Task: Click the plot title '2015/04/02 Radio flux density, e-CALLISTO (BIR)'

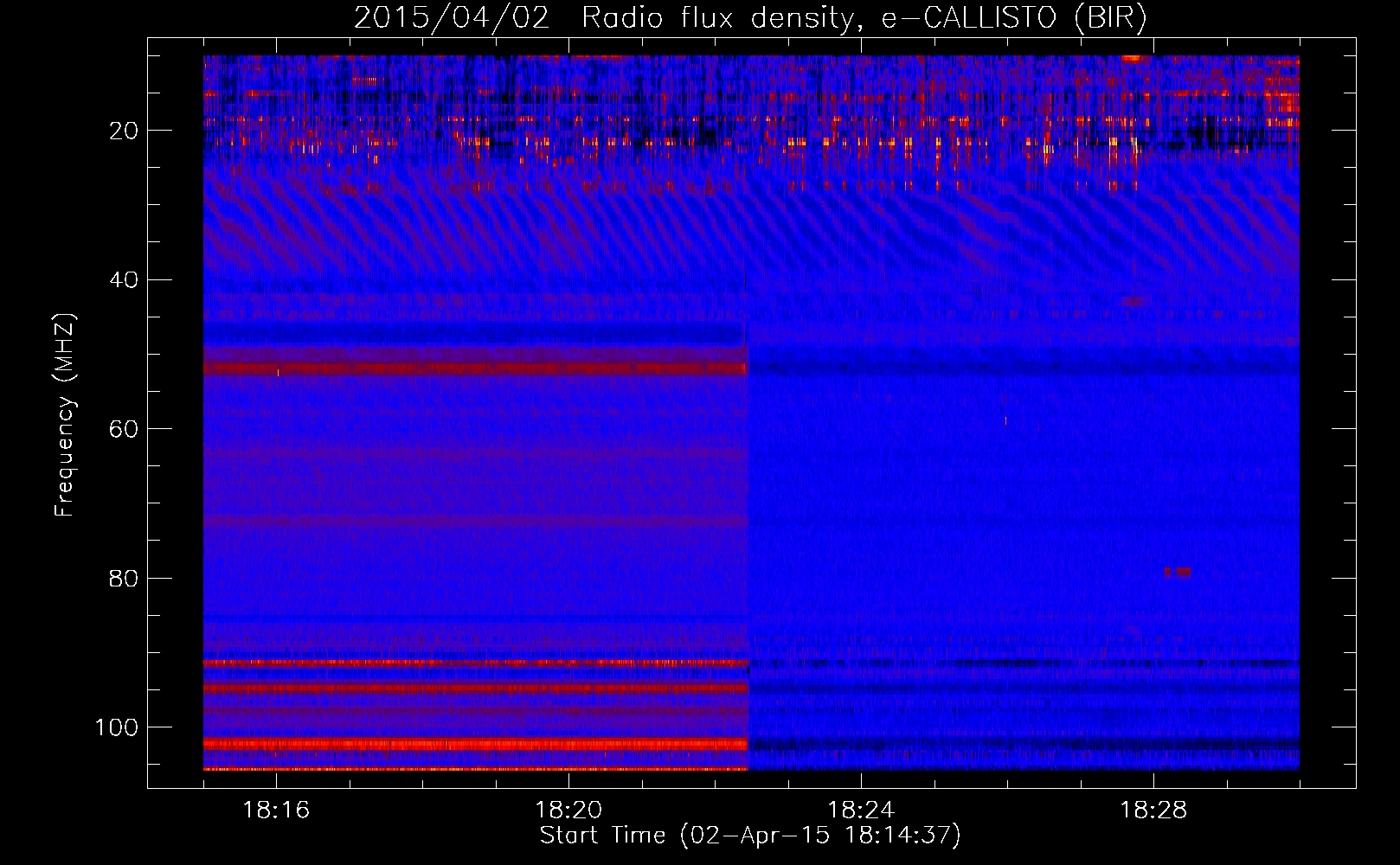Action: tap(750, 18)
